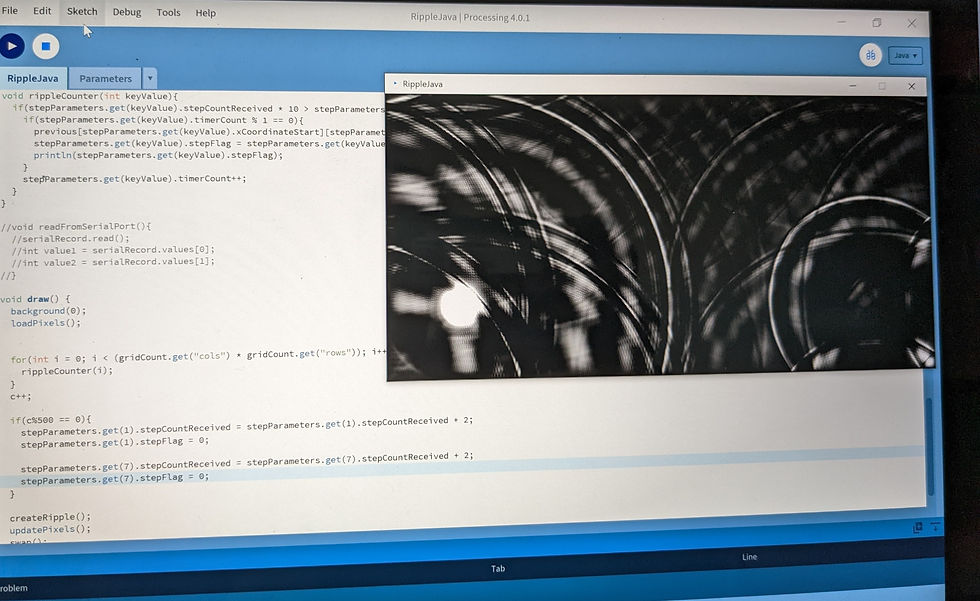
Task: Open the Java mode dropdown
Action: coord(905,56)
